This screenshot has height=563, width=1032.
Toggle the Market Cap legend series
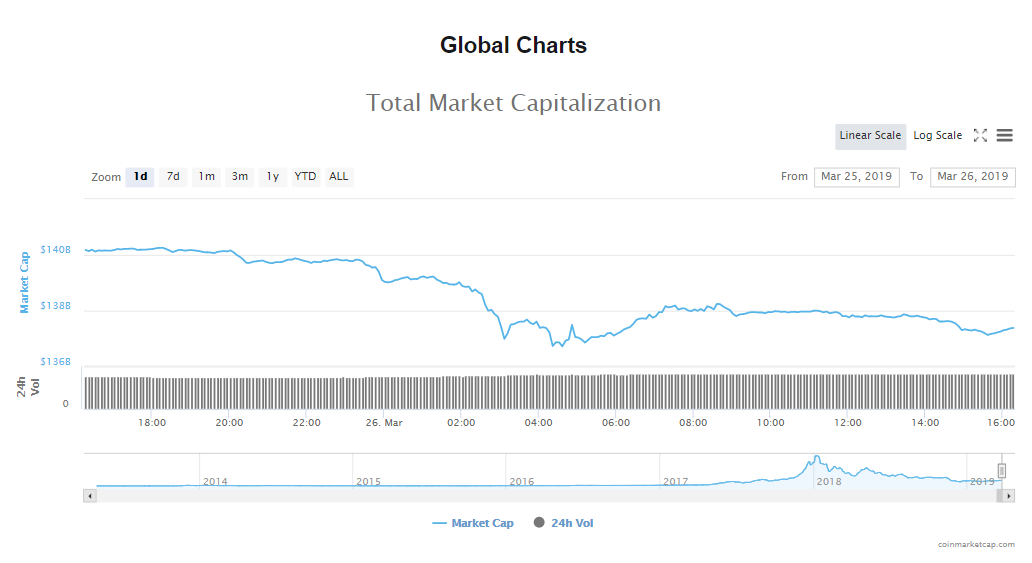pyautogui.click(x=473, y=523)
